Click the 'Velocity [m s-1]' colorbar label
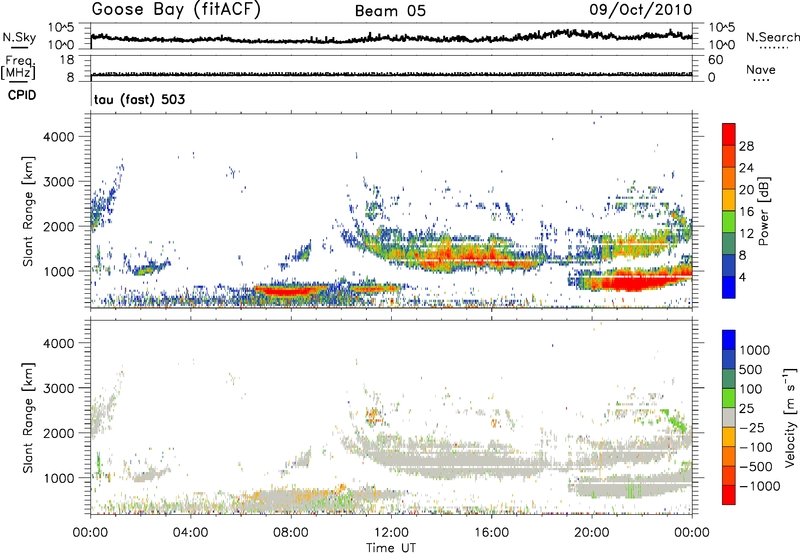This screenshot has width=800, height=554. (x=790, y=416)
